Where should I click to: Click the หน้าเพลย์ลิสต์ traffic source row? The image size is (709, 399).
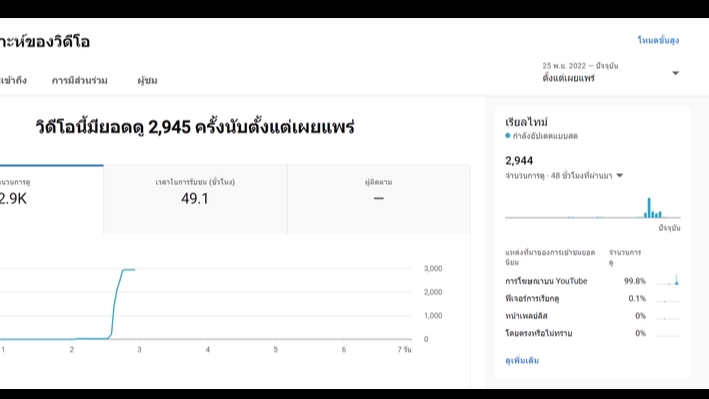pyautogui.click(x=592, y=316)
